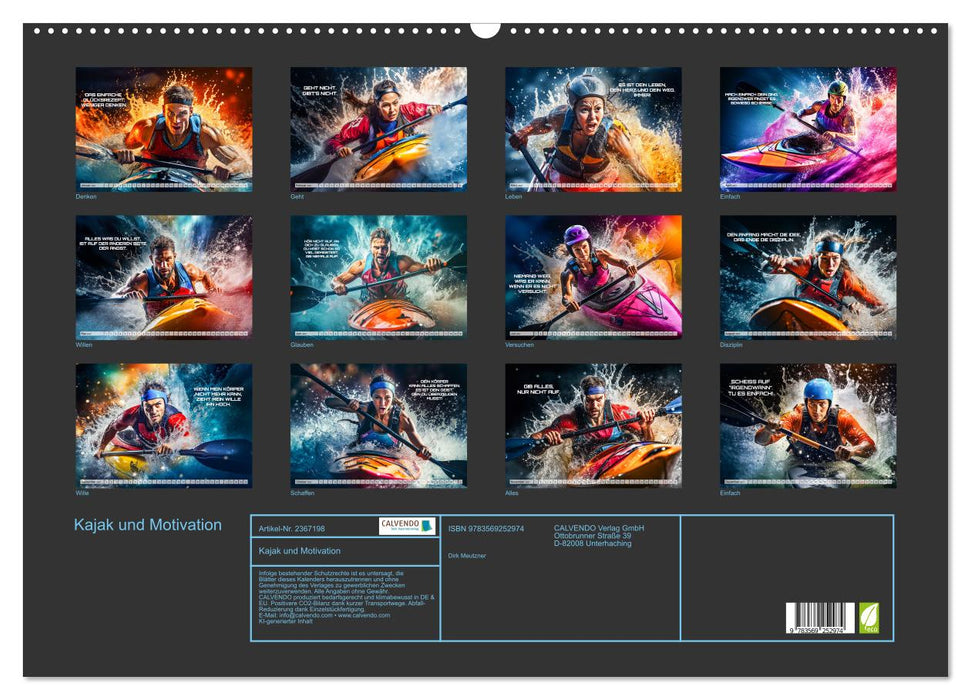Click 'Einfach' caption under pink kayak image
The image size is (971, 700).
coord(730,196)
